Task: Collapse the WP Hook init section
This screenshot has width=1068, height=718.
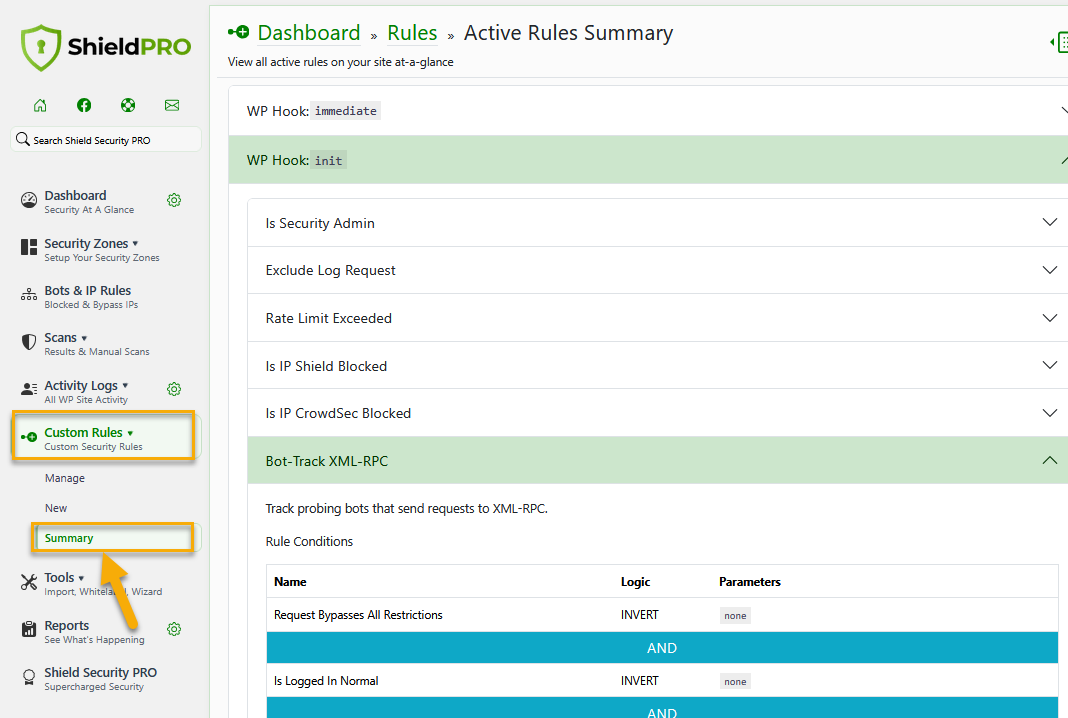Action: click(648, 160)
